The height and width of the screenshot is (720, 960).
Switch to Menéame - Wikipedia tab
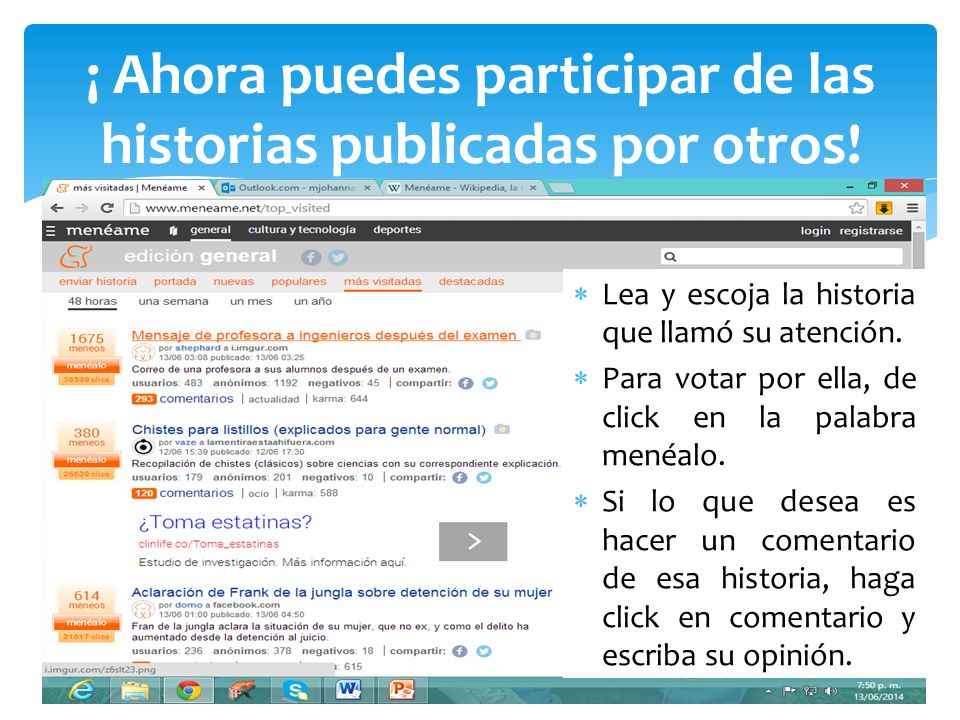462,188
